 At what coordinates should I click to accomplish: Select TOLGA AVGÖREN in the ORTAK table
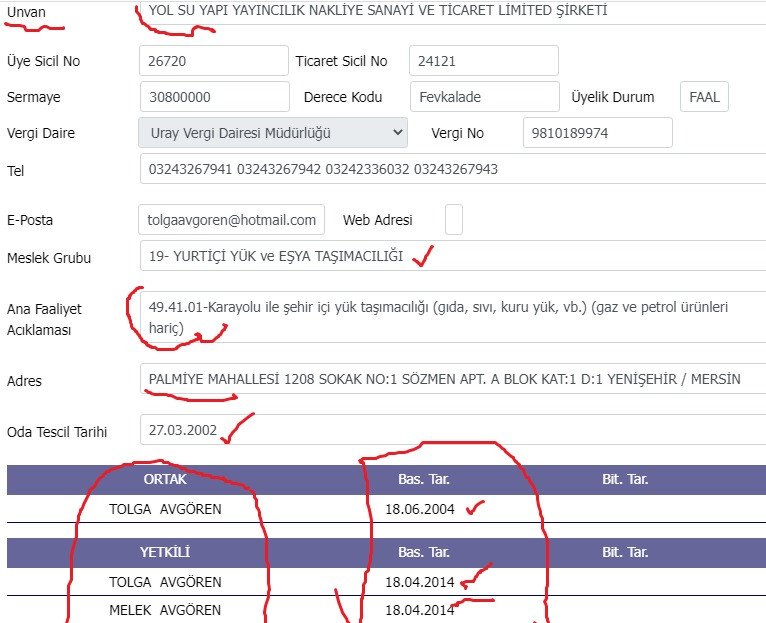tap(165, 509)
